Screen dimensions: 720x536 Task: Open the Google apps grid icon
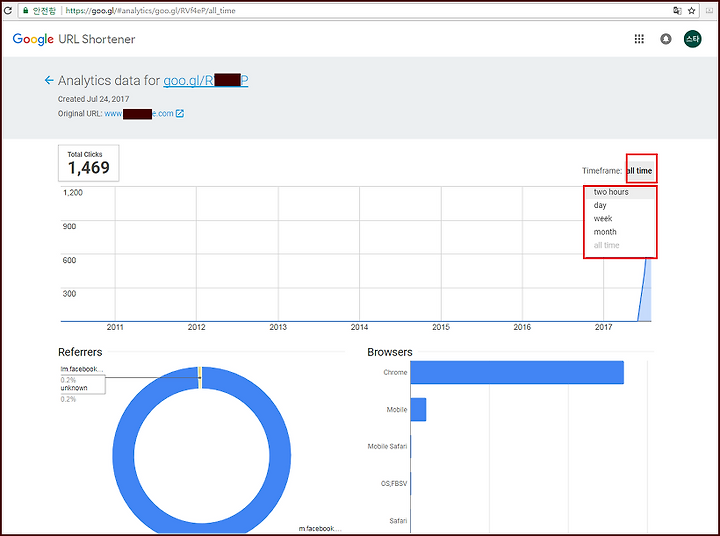(639, 39)
